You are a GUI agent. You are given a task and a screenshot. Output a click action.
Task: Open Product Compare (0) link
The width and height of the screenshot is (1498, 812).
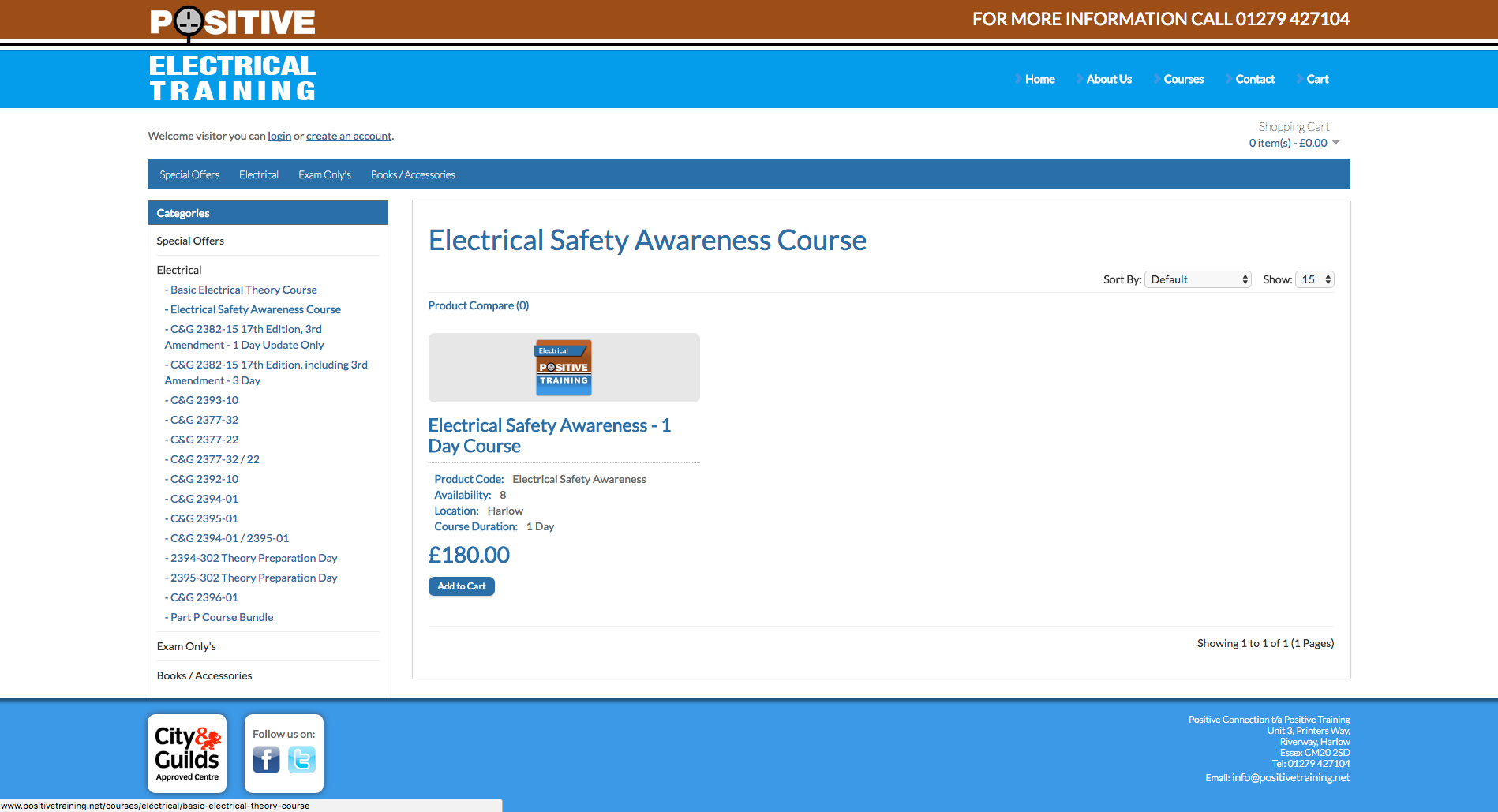click(x=478, y=305)
